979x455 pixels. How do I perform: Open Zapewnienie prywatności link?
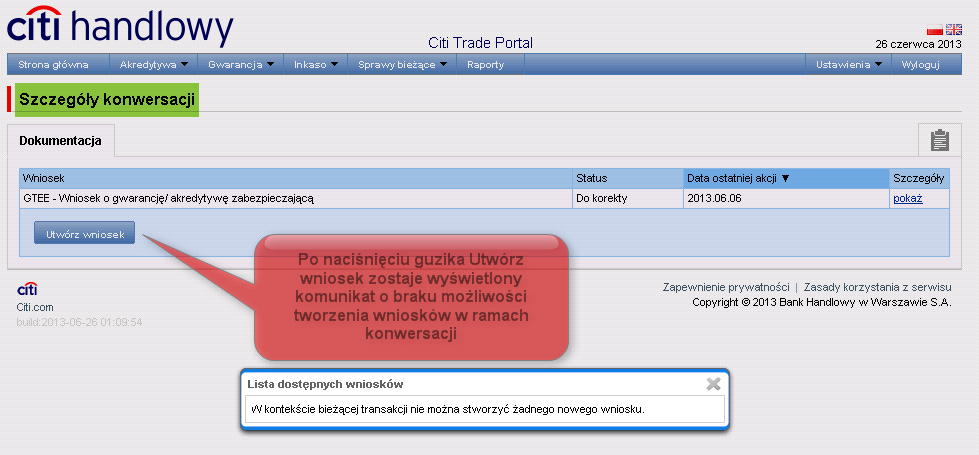coord(726,288)
